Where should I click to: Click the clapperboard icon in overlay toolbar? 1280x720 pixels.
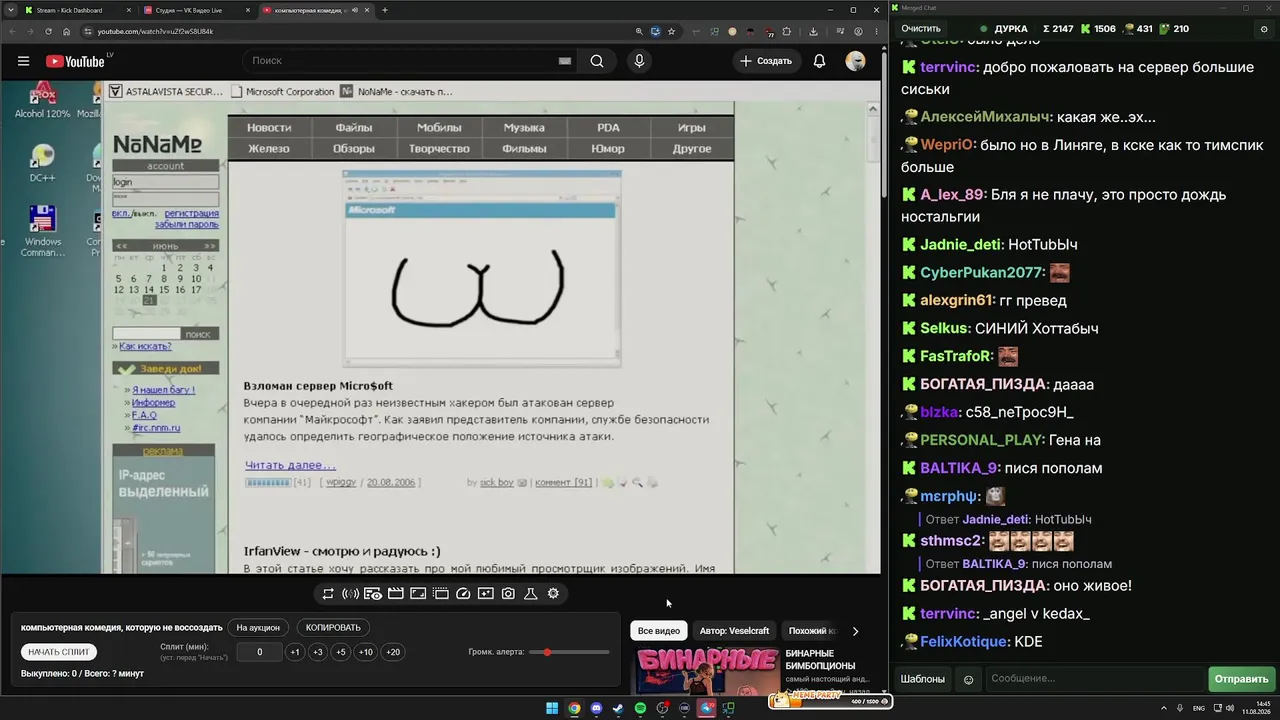pos(395,594)
